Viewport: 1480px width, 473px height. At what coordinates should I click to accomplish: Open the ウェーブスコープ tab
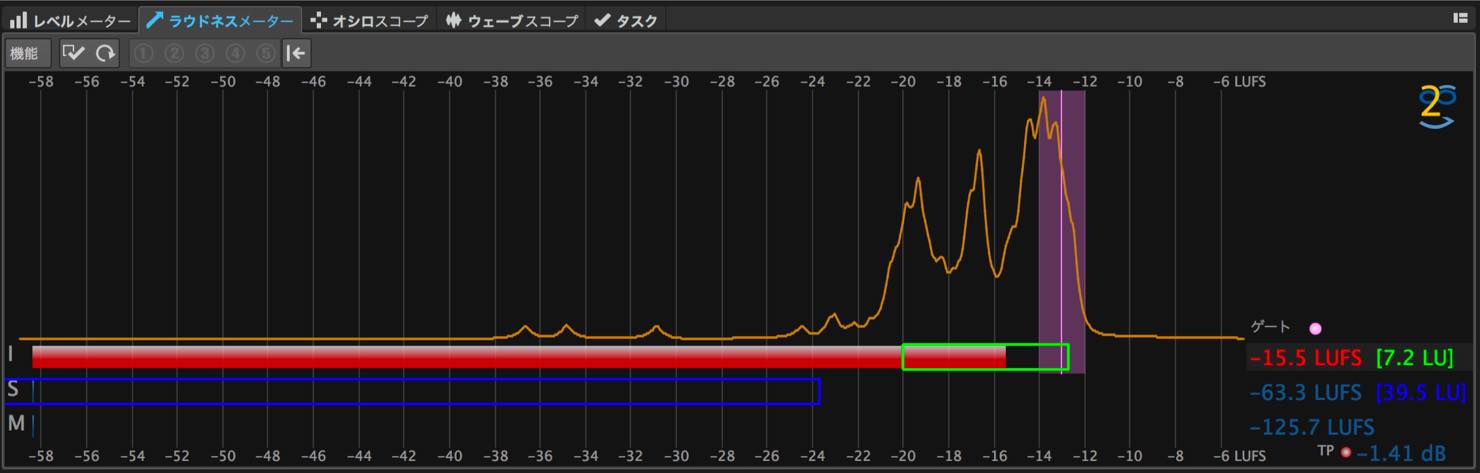click(x=511, y=20)
